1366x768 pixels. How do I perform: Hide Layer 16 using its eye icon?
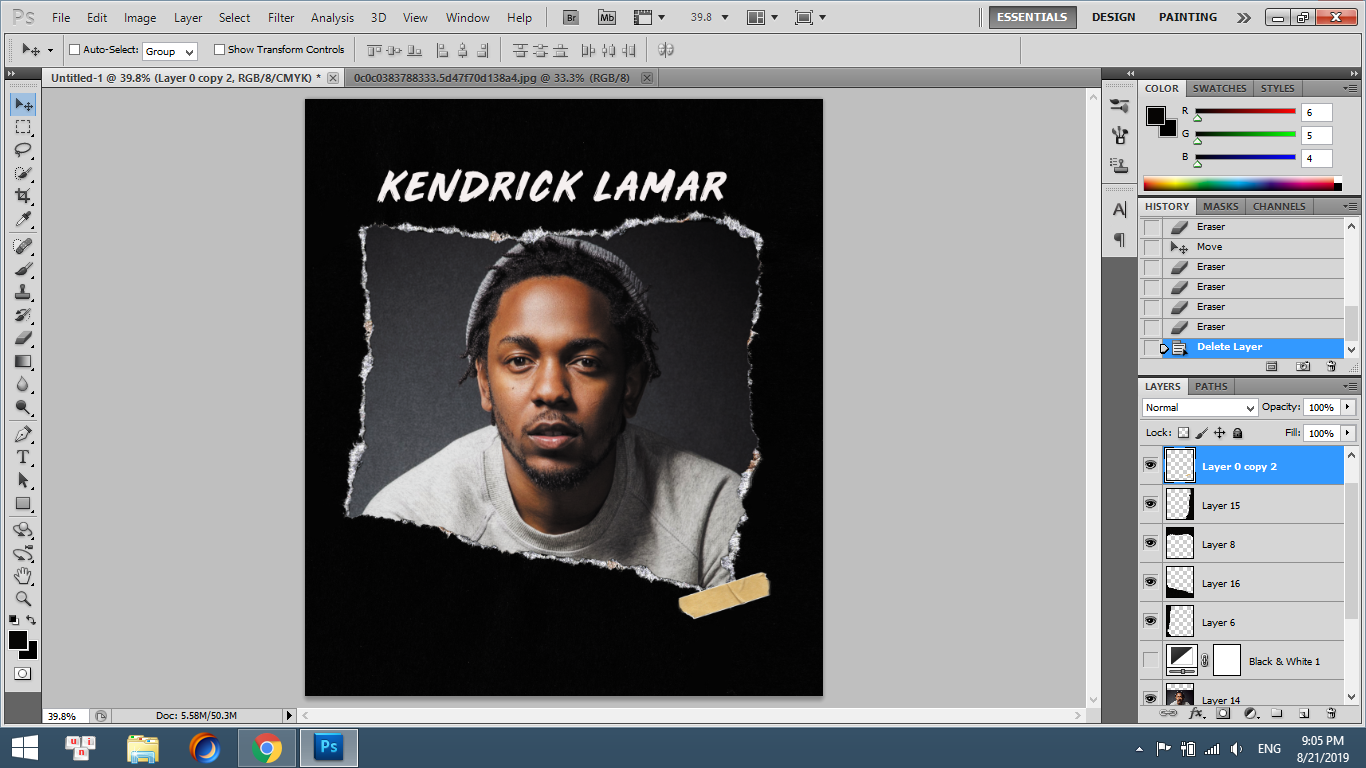tap(1150, 582)
